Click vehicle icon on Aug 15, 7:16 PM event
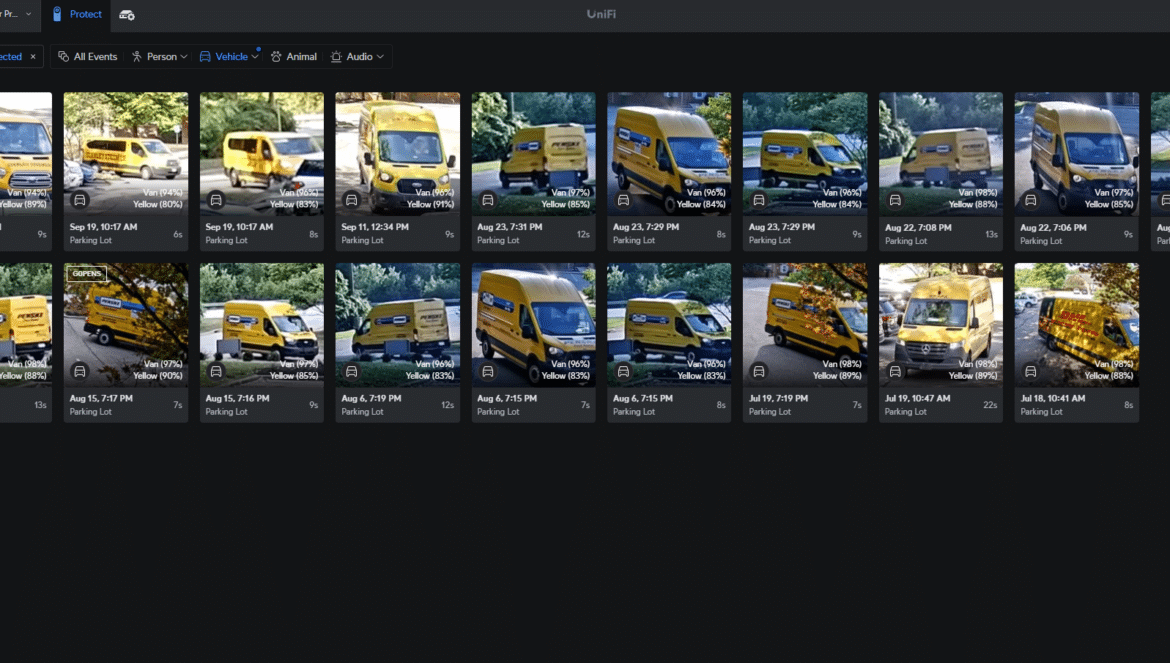The height and width of the screenshot is (663, 1170). tap(216, 371)
